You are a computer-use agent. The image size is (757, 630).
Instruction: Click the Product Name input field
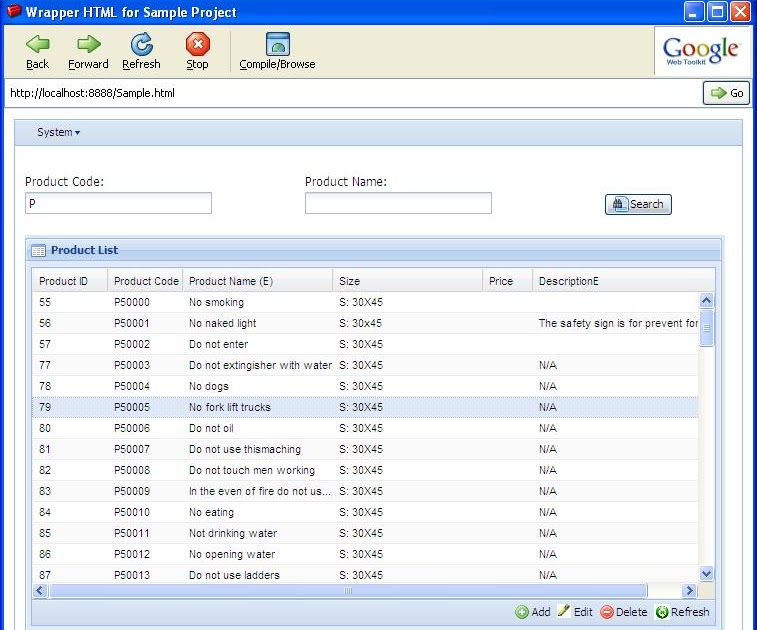[398, 203]
